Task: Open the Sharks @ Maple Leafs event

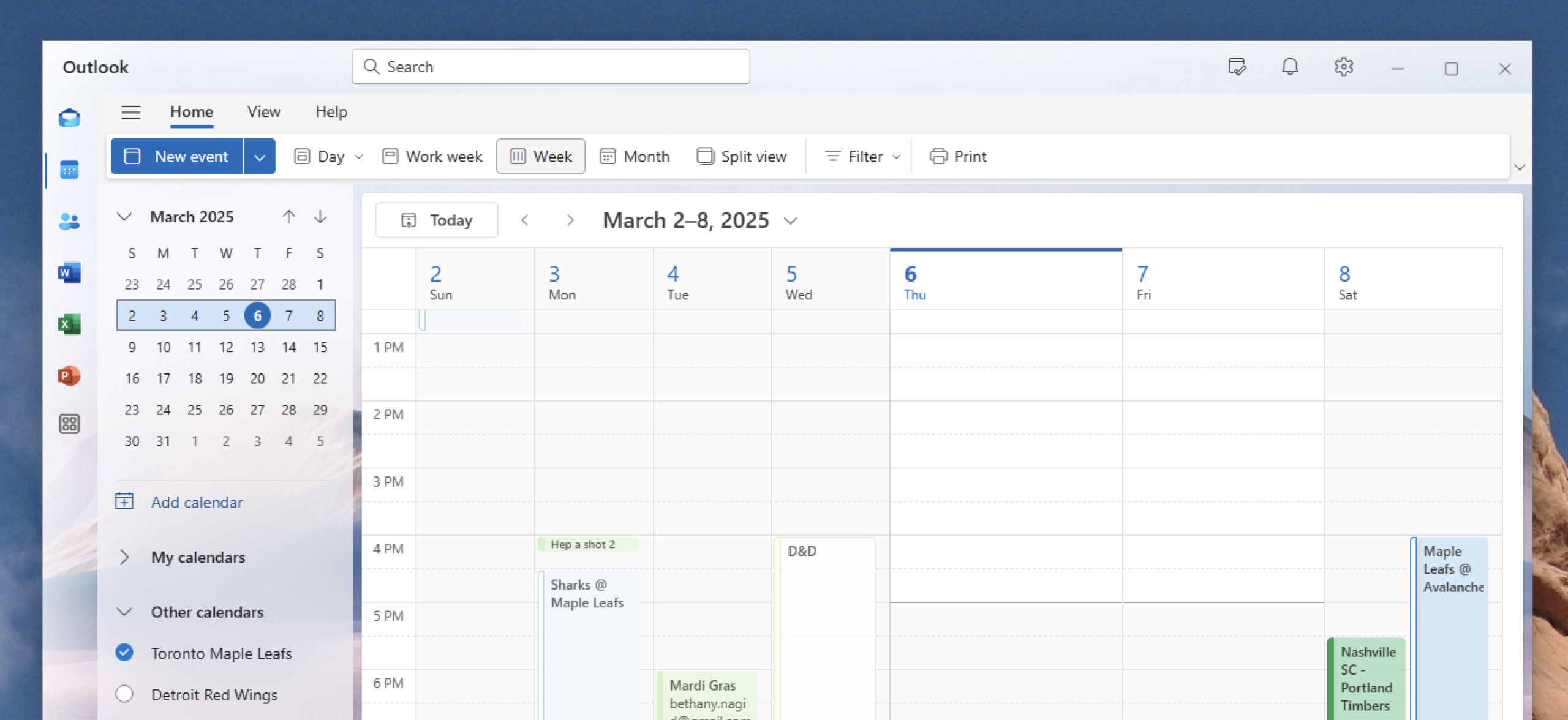Action: [589, 645]
